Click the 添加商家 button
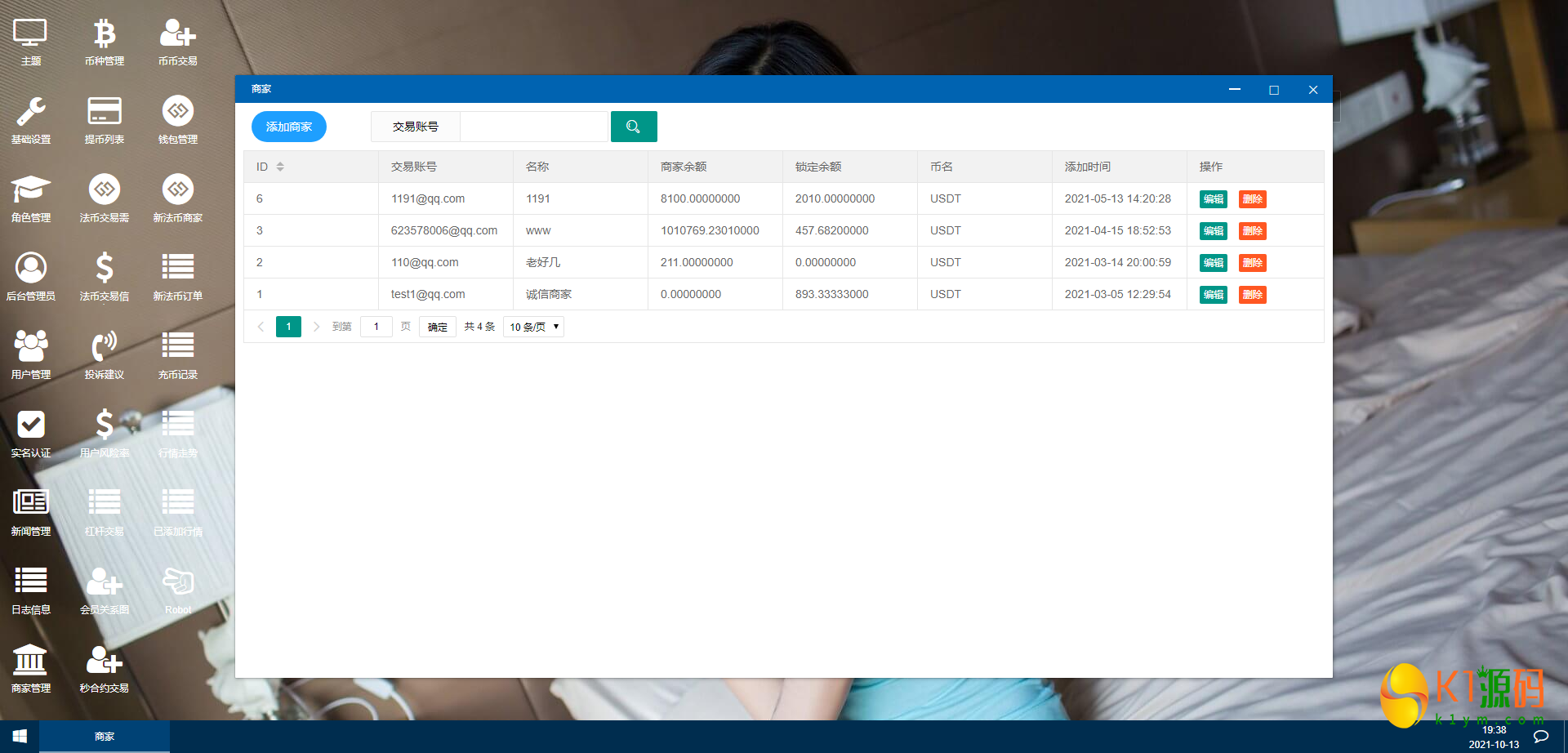1568x753 pixels. [x=289, y=127]
